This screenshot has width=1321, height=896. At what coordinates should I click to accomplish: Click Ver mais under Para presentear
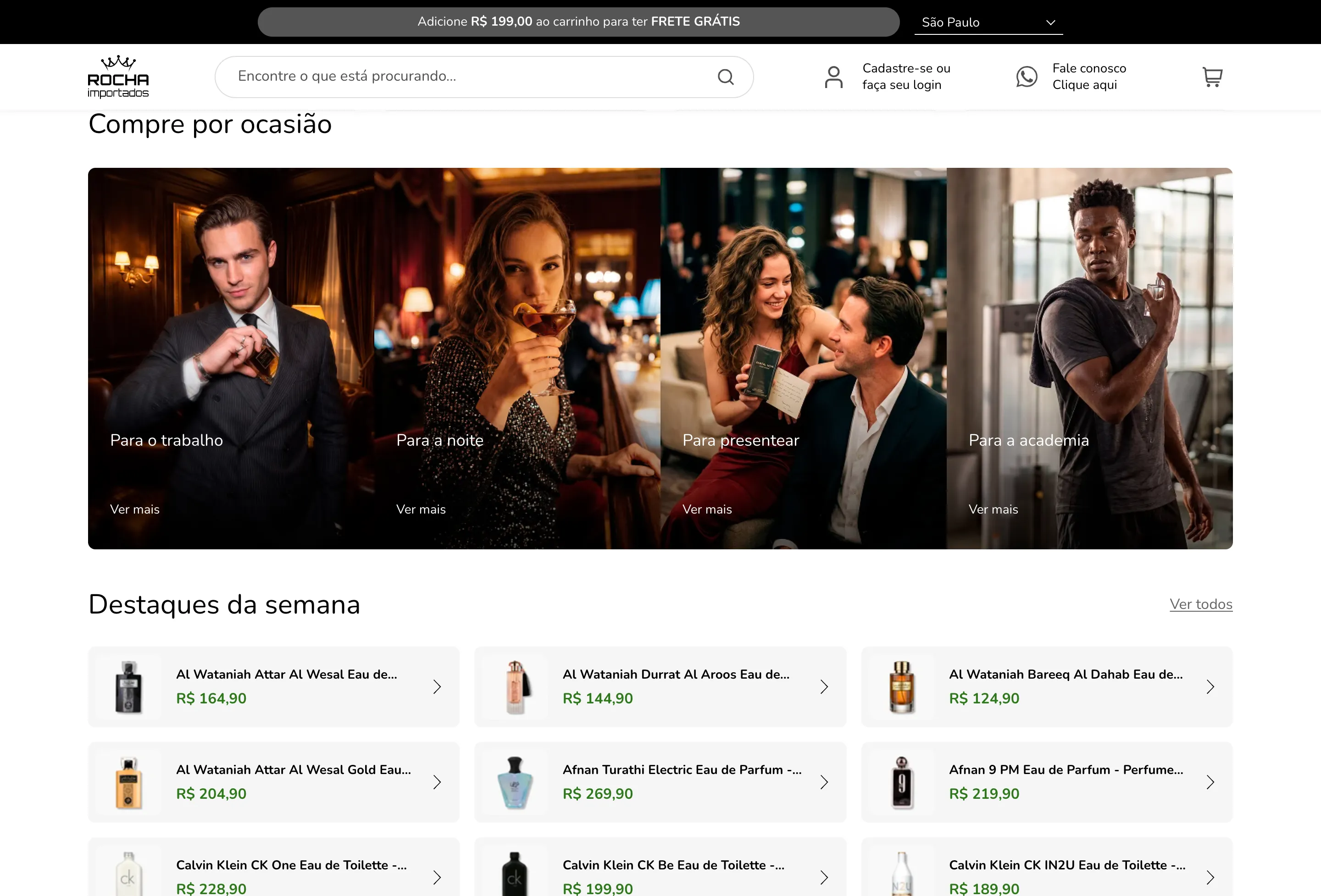point(707,509)
